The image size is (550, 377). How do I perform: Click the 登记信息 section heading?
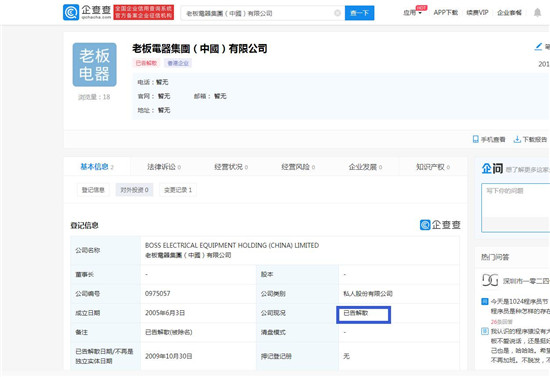tap(84, 225)
